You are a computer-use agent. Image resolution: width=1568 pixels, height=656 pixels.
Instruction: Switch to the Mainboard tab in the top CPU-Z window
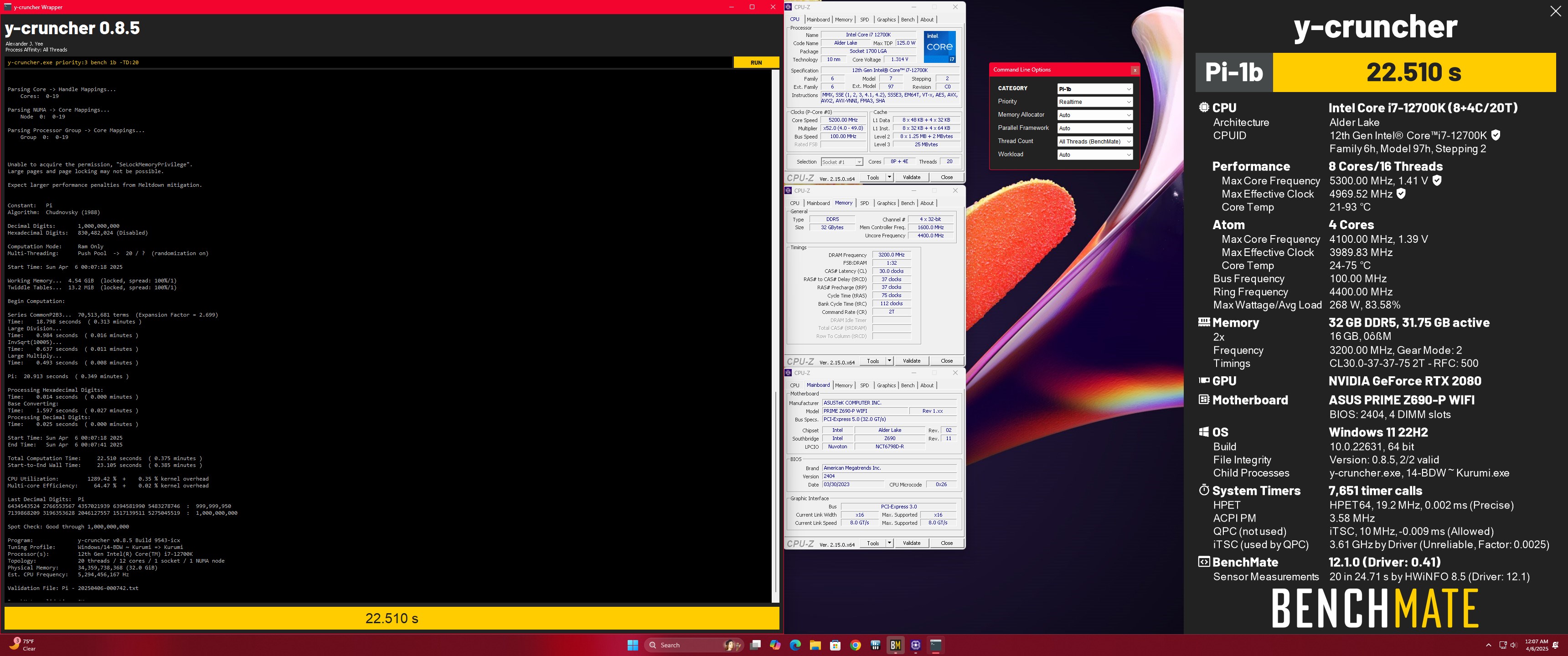tap(818, 20)
